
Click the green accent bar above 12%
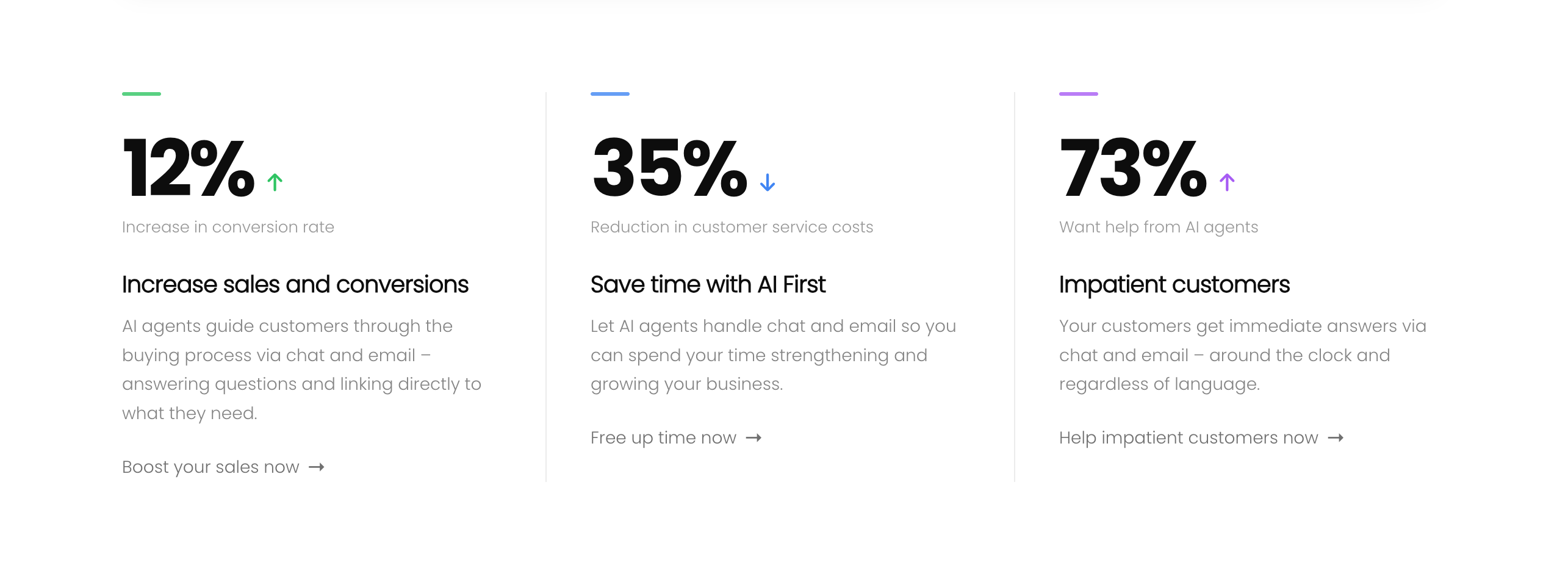141,94
